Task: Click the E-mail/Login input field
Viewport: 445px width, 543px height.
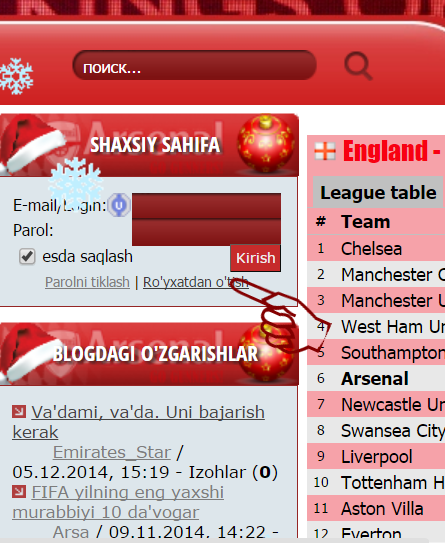Action: [206, 206]
